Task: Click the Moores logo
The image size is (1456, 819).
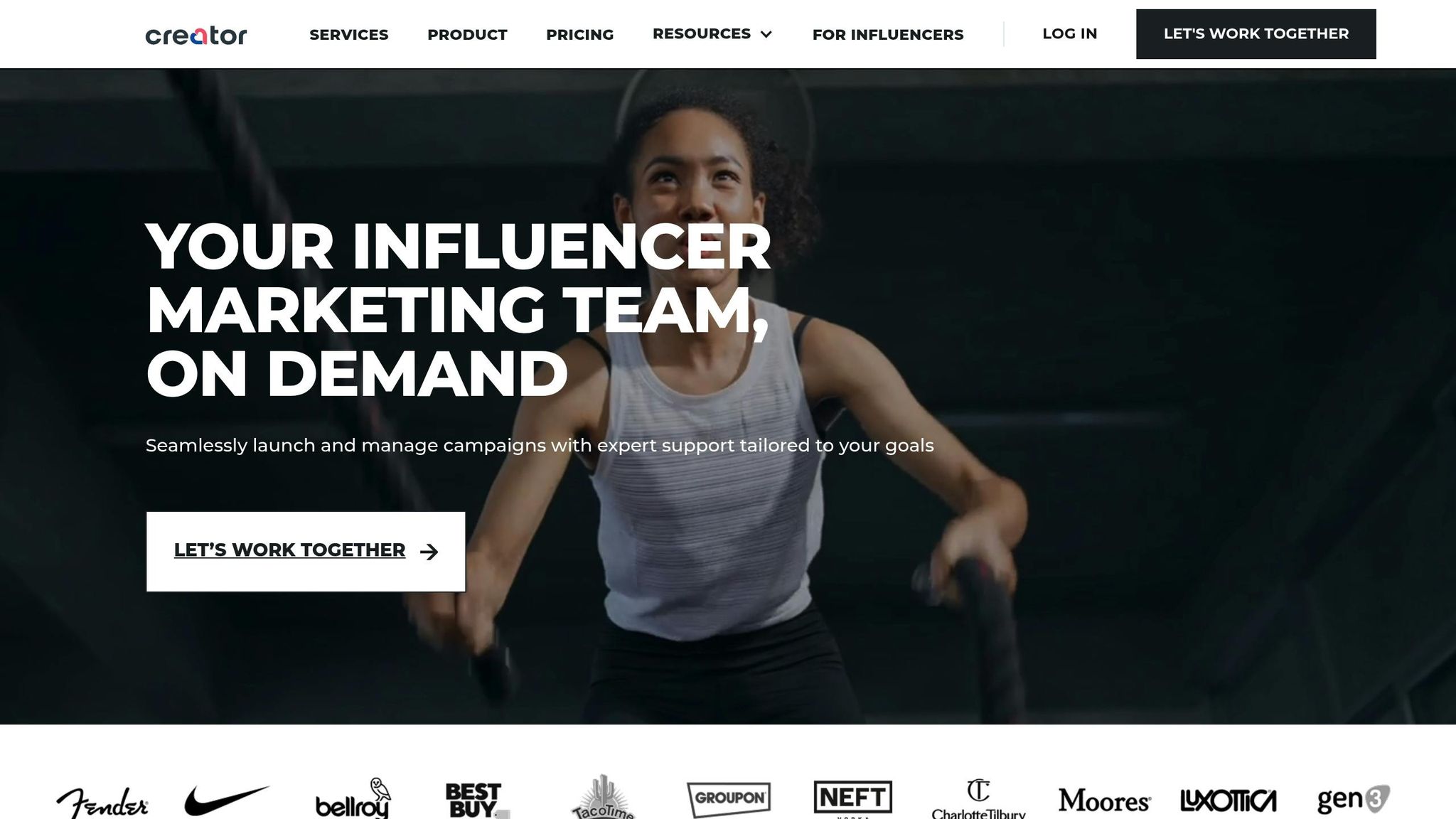Action: tap(1105, 801)
